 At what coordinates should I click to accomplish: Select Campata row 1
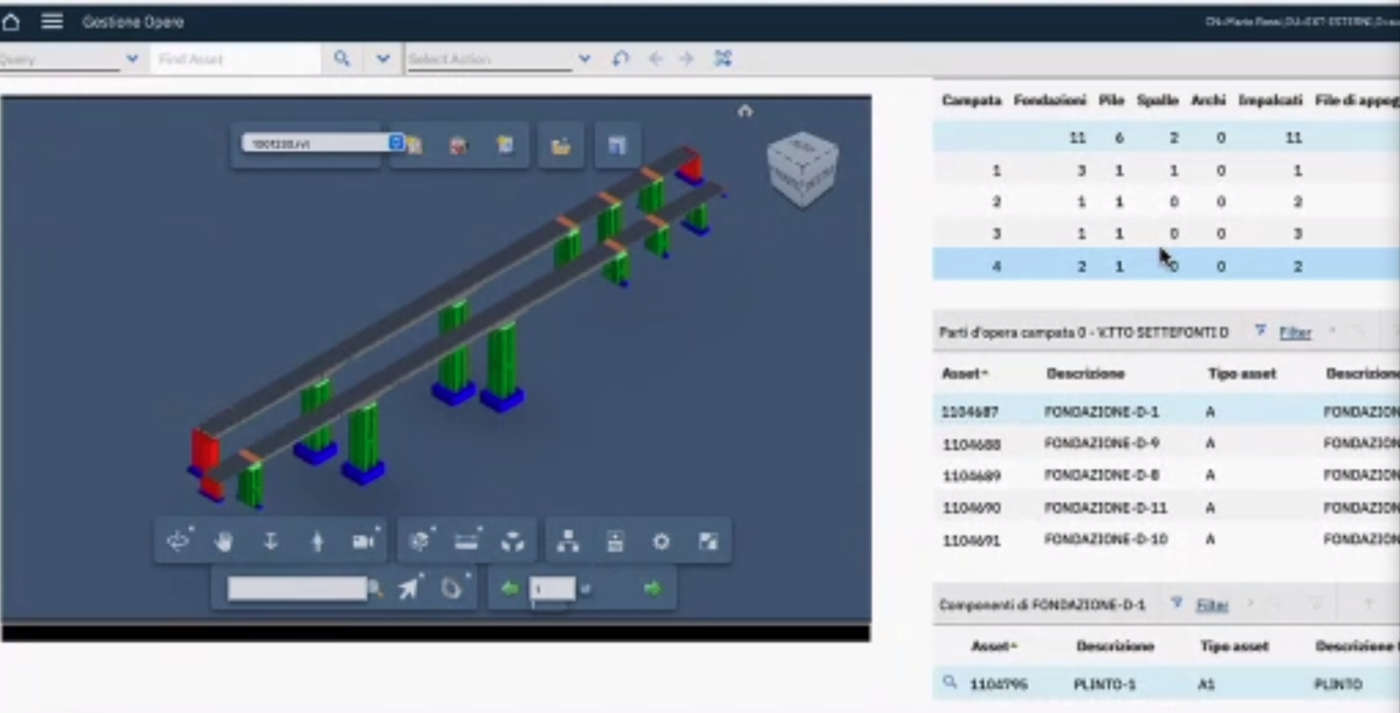(1166, 171)
